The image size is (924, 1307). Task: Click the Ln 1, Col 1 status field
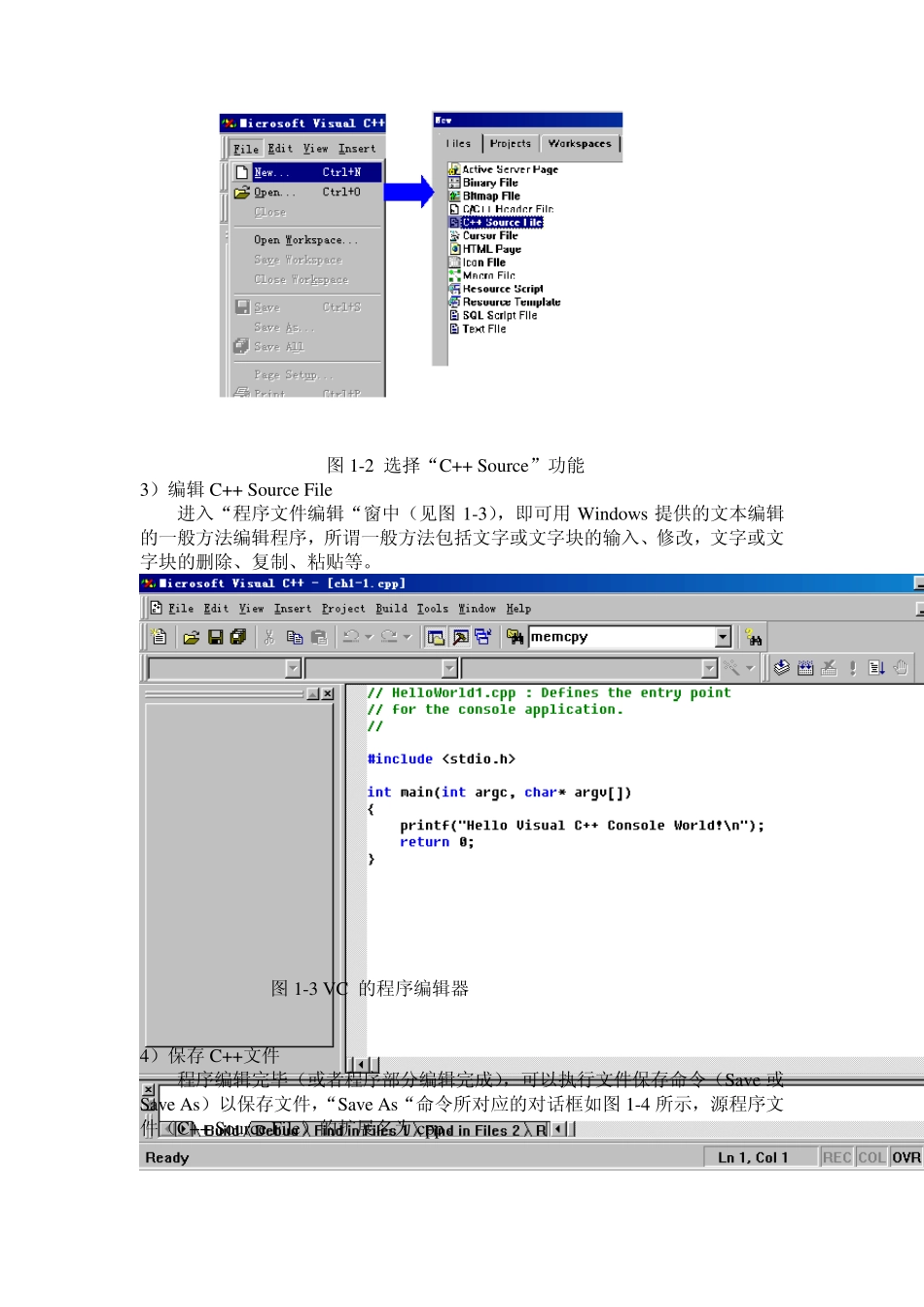point(762,1157)
